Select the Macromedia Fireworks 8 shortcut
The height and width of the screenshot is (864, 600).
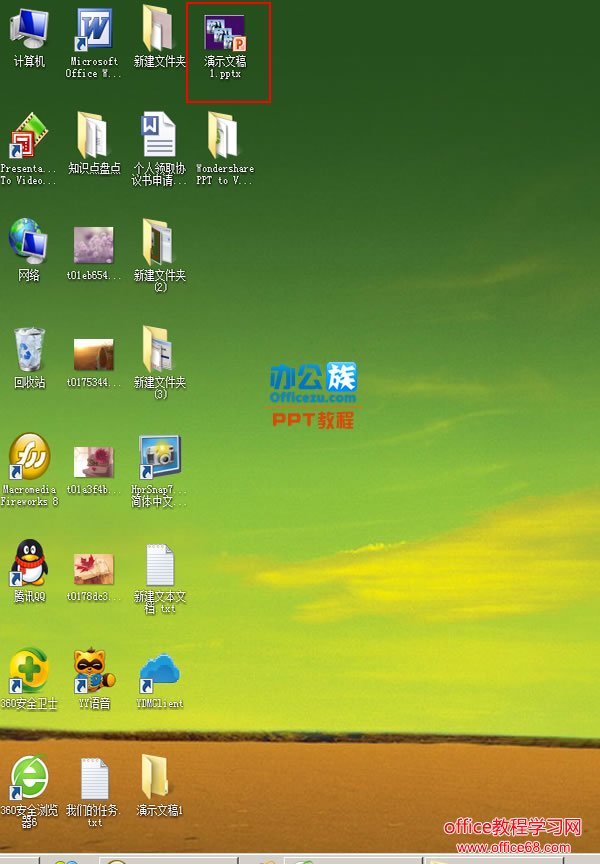tap(29, 458)
